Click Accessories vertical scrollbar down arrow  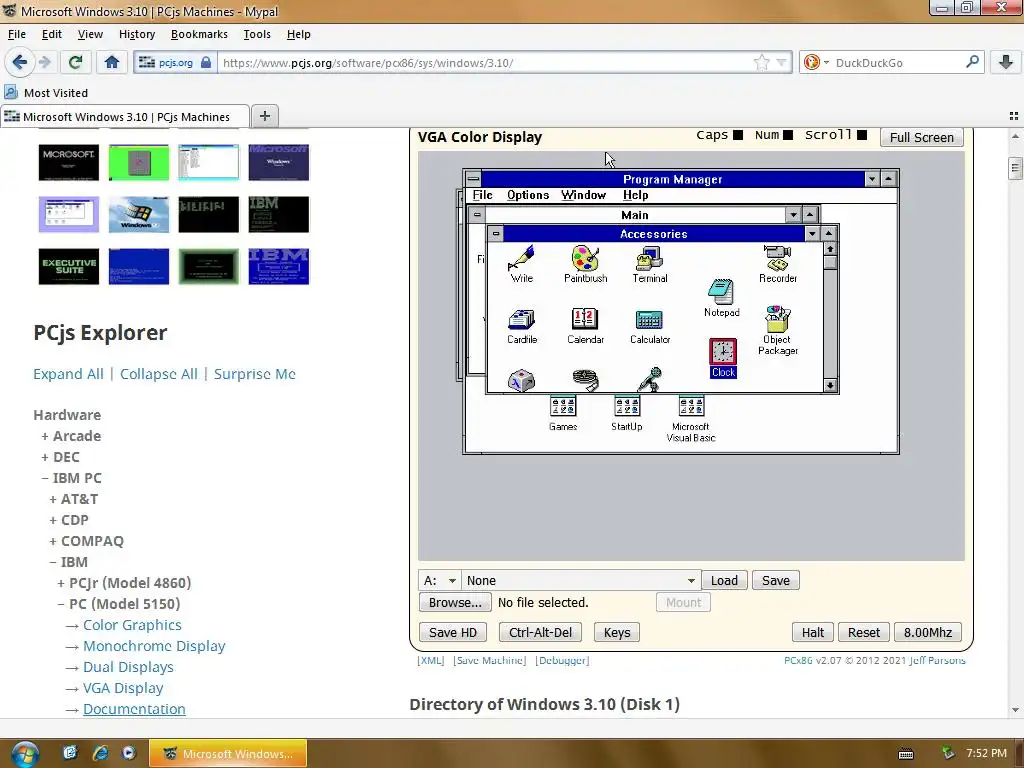pos(829,385)
